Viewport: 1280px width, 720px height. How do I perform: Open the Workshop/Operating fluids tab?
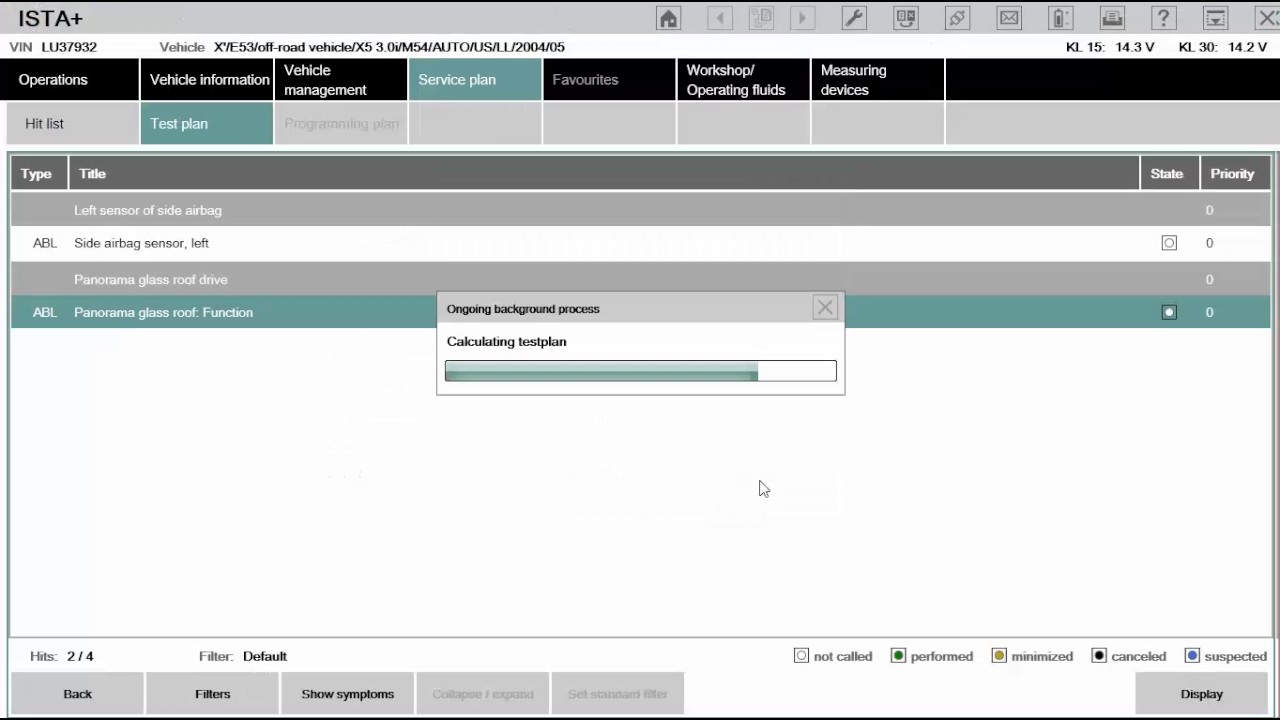(743, 80)
